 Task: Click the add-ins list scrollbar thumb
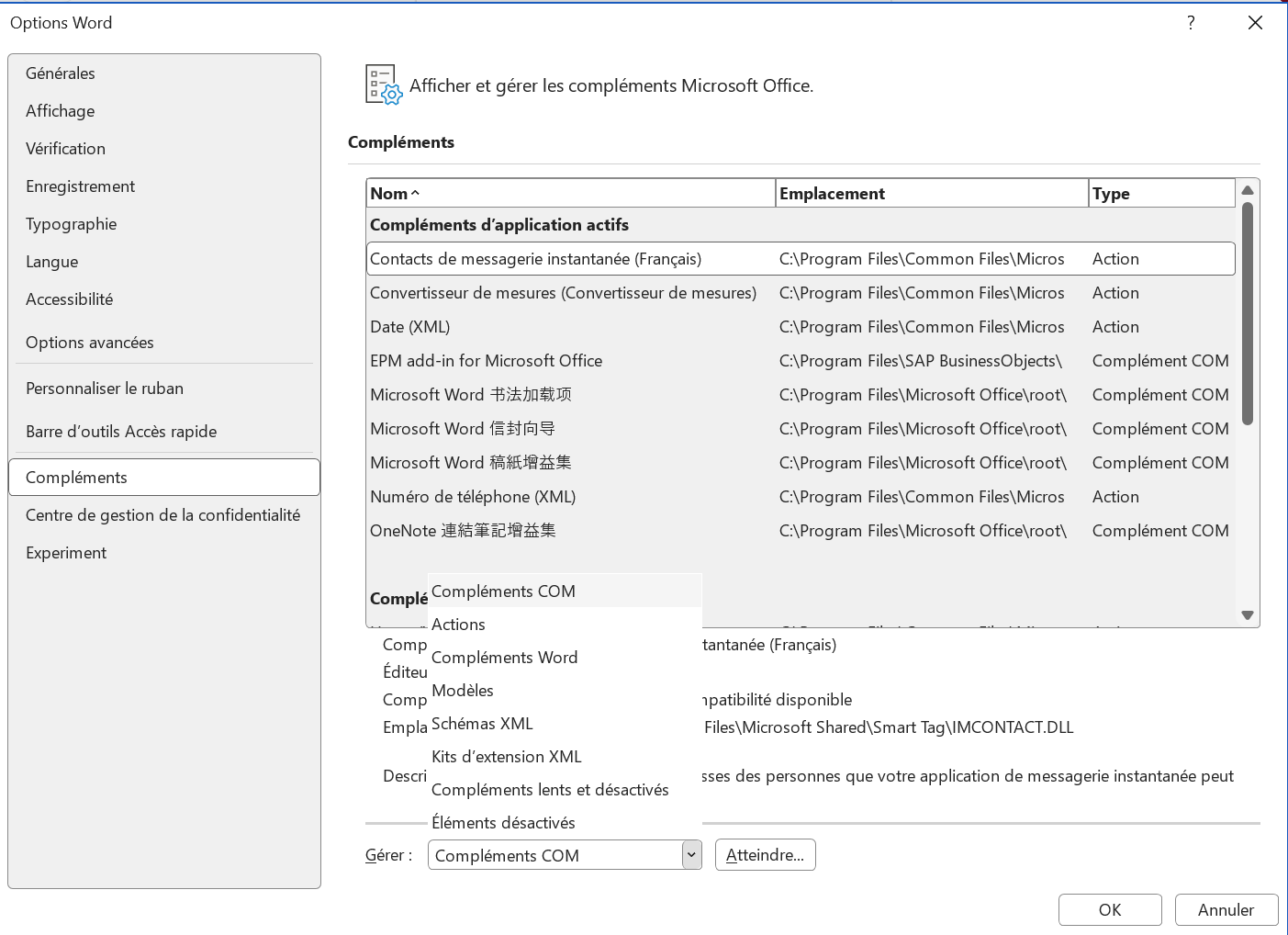pyautogui.click(x=1248, y=313)
